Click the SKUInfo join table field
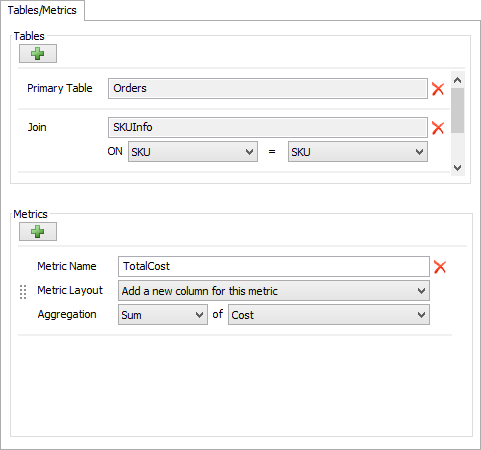481x450 pixels. pyautogui.click(x=268, y=127)
